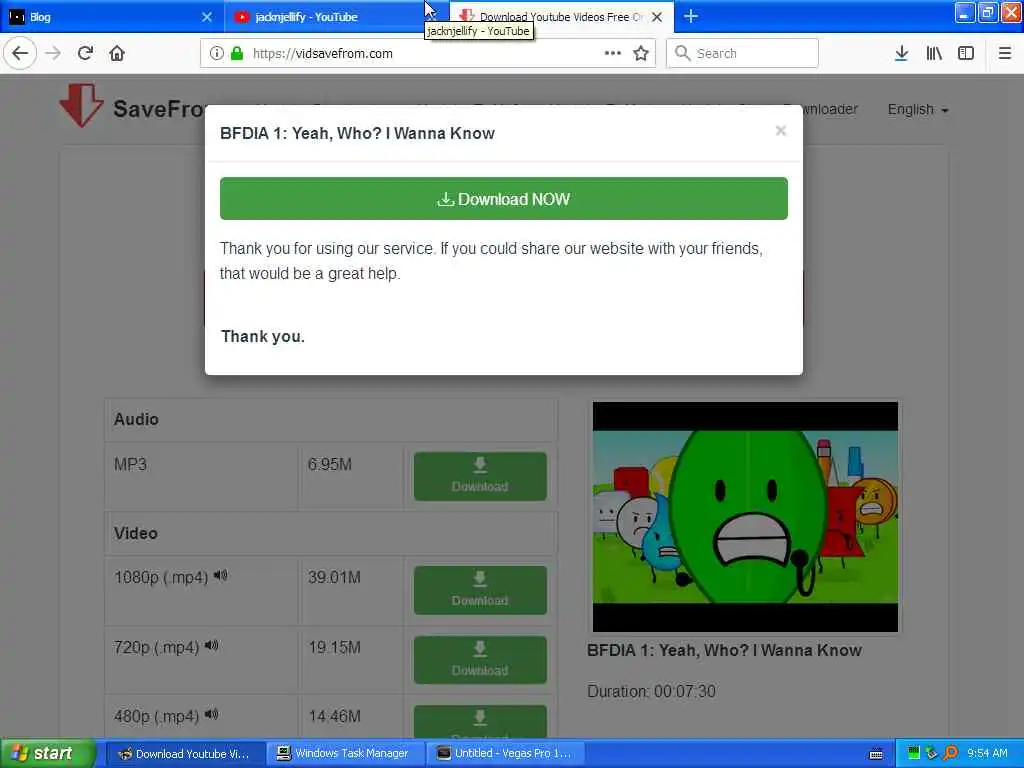Download the 480p mp4 video
1024x768 pixels.
pyautogui.click(x=480, y=721)
